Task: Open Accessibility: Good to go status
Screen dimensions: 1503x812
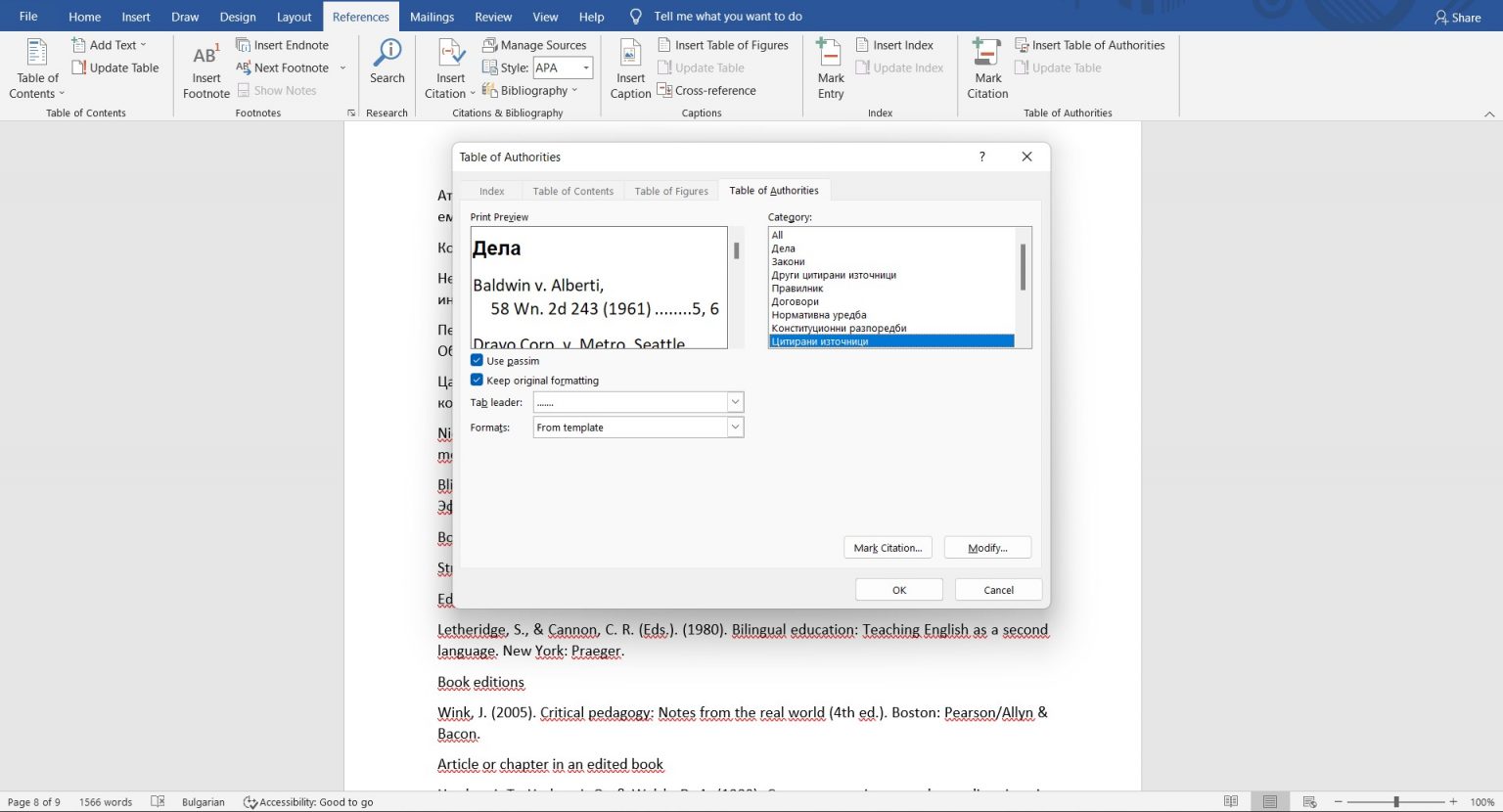Action: (x=308, y=801)
